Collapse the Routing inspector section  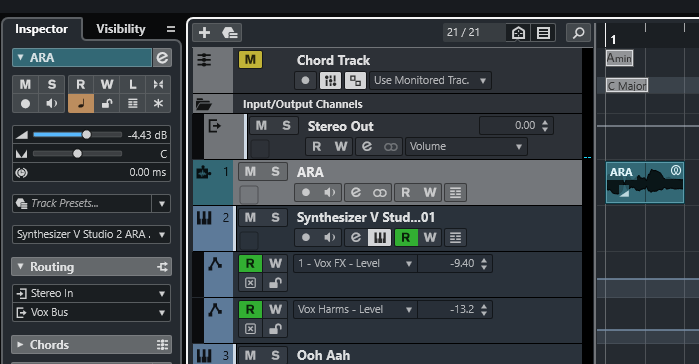tap(20, 267)
